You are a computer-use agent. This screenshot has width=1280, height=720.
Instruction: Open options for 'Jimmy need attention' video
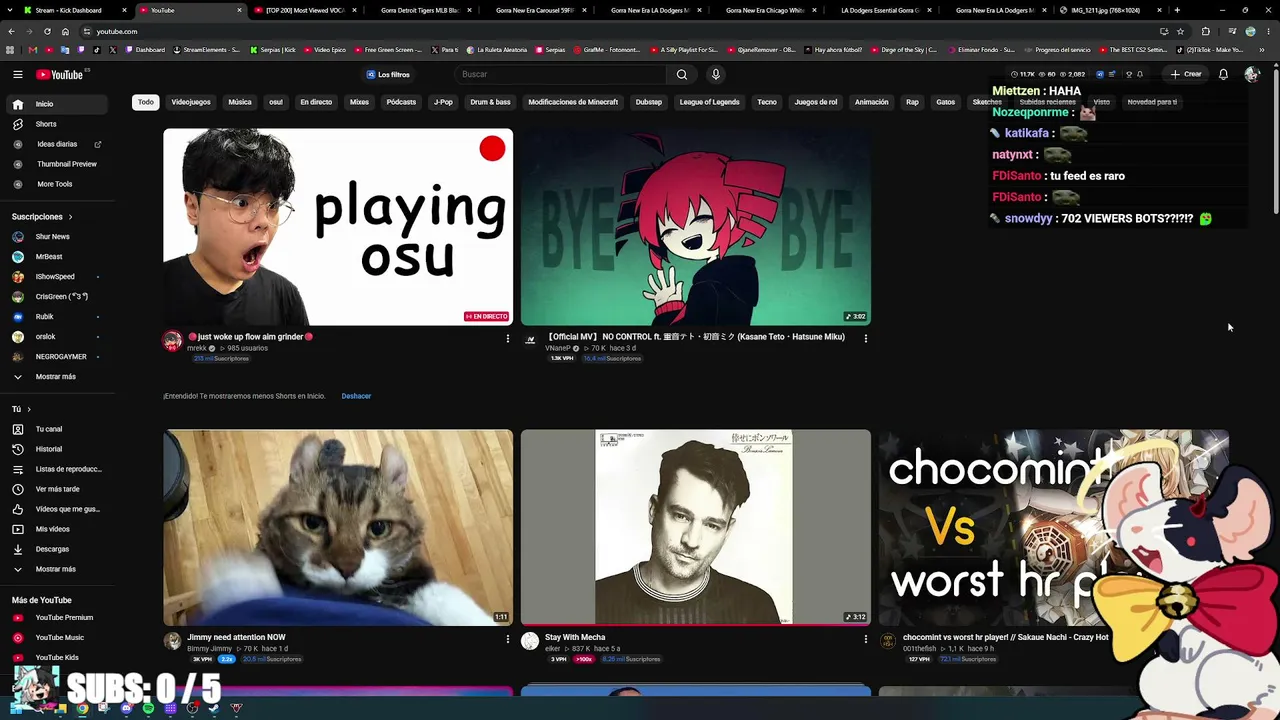tap(507, 638)
